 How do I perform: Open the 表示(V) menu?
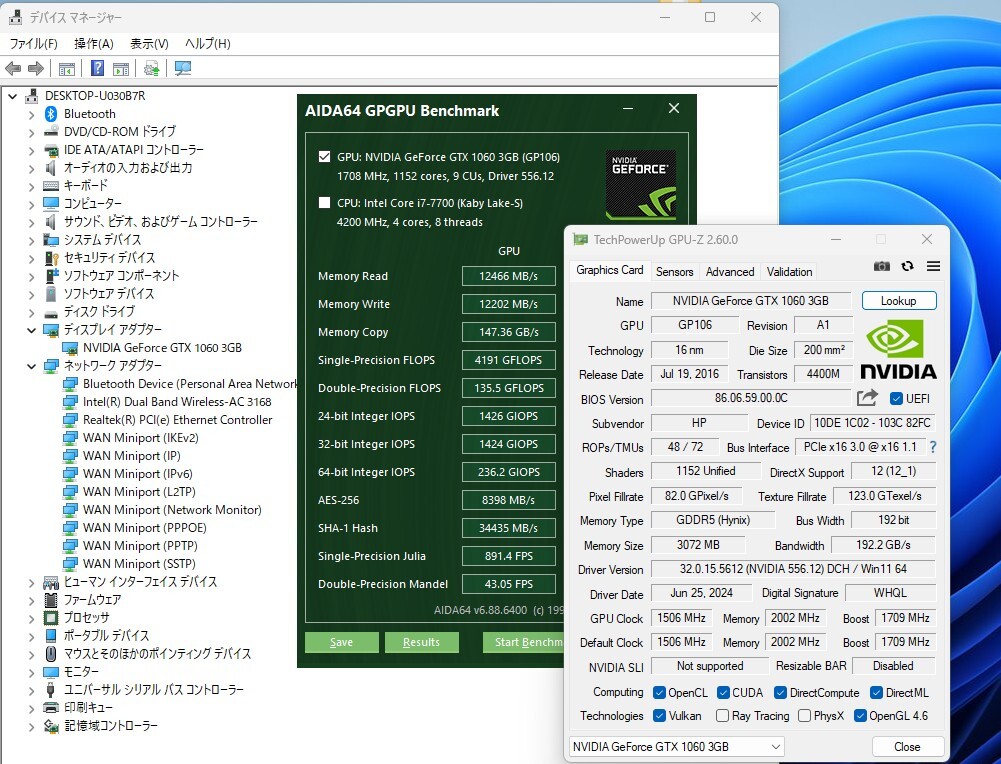click(149, 43)
